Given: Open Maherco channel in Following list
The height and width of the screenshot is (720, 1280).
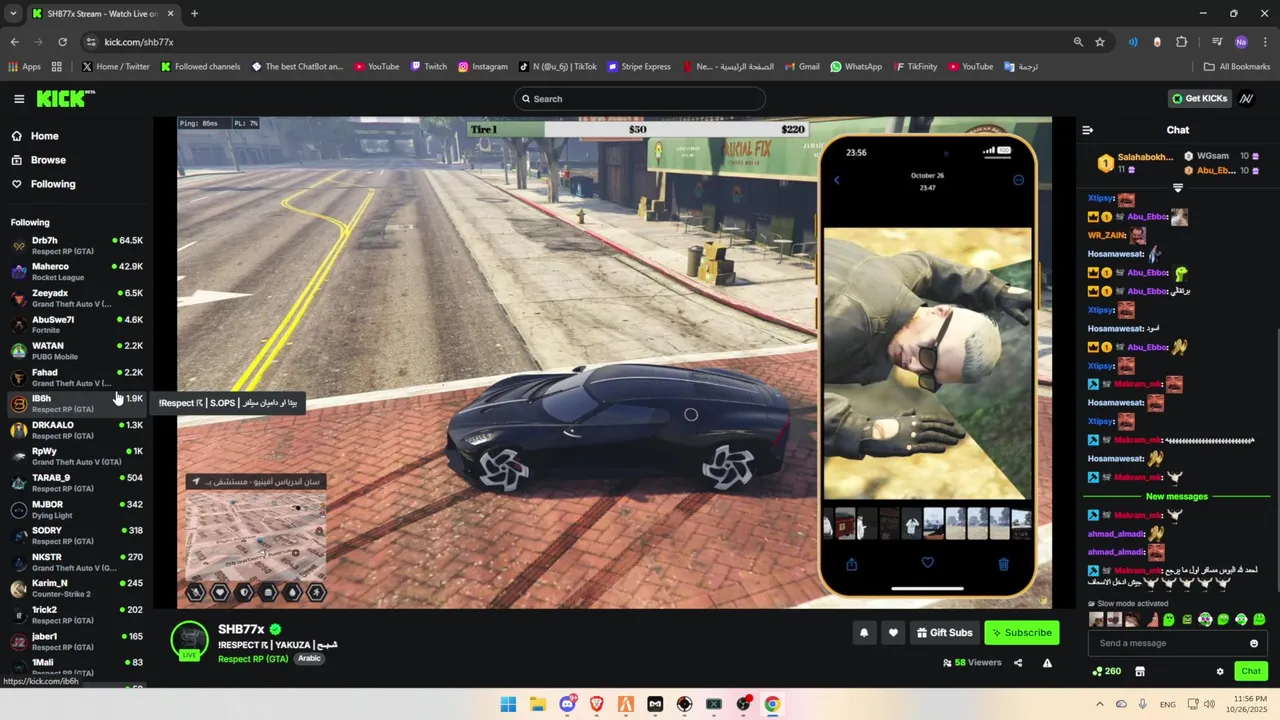Looking at the screenshot, I should tap(77, 271).
